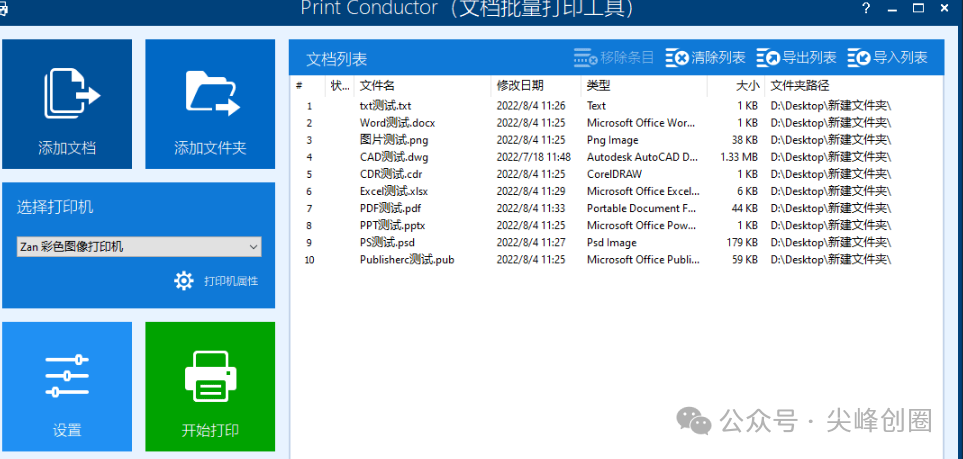Click the 导入列表 import list button
This screenshot has height=459, width=963.
pyautogui.click(x=887, y=58)
